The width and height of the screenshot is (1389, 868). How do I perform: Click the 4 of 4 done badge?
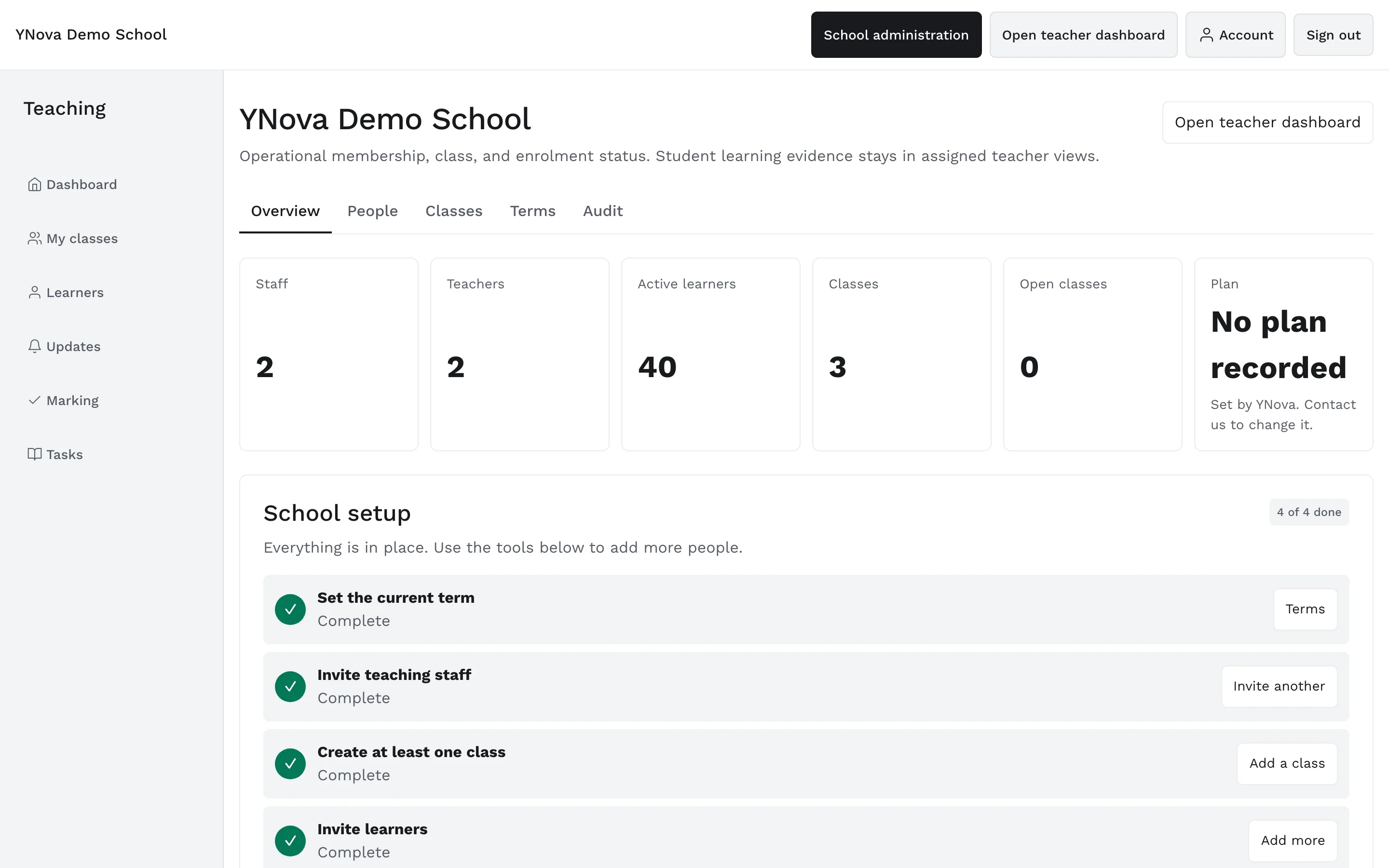pos(1308,512)
